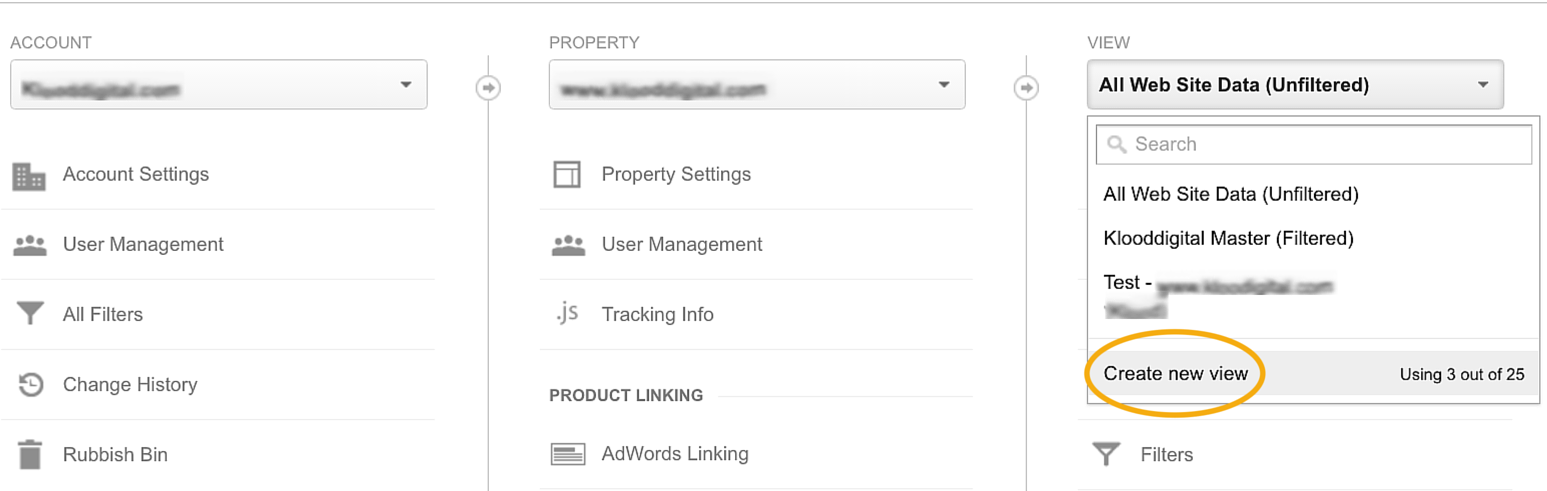Click arrow between Account and Property columns
1547x491 pixels.
click(488, 88)
